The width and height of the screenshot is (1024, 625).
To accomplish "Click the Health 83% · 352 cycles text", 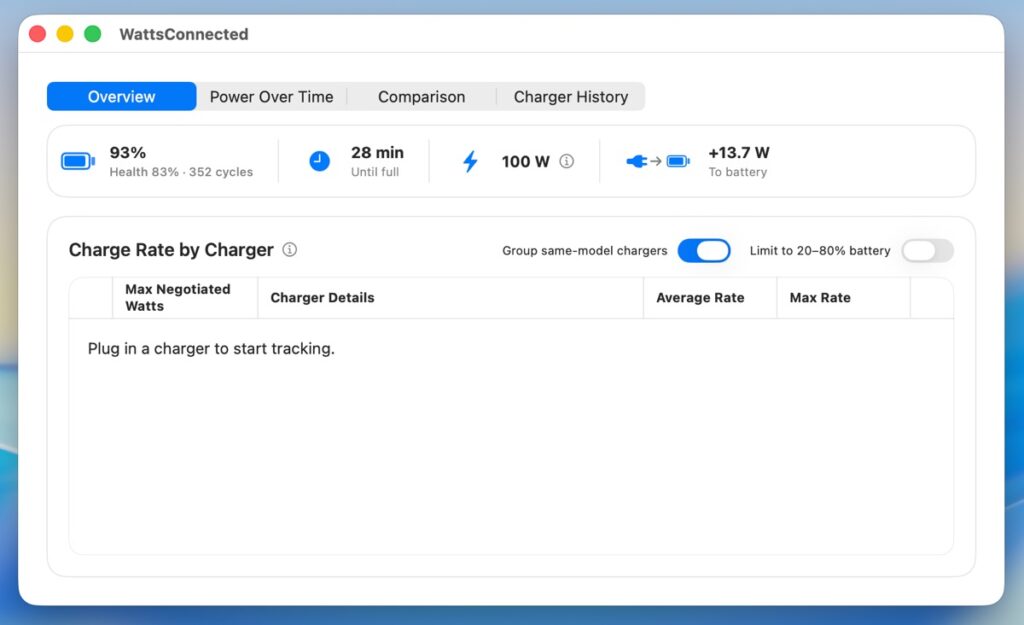I will point(181,172).
